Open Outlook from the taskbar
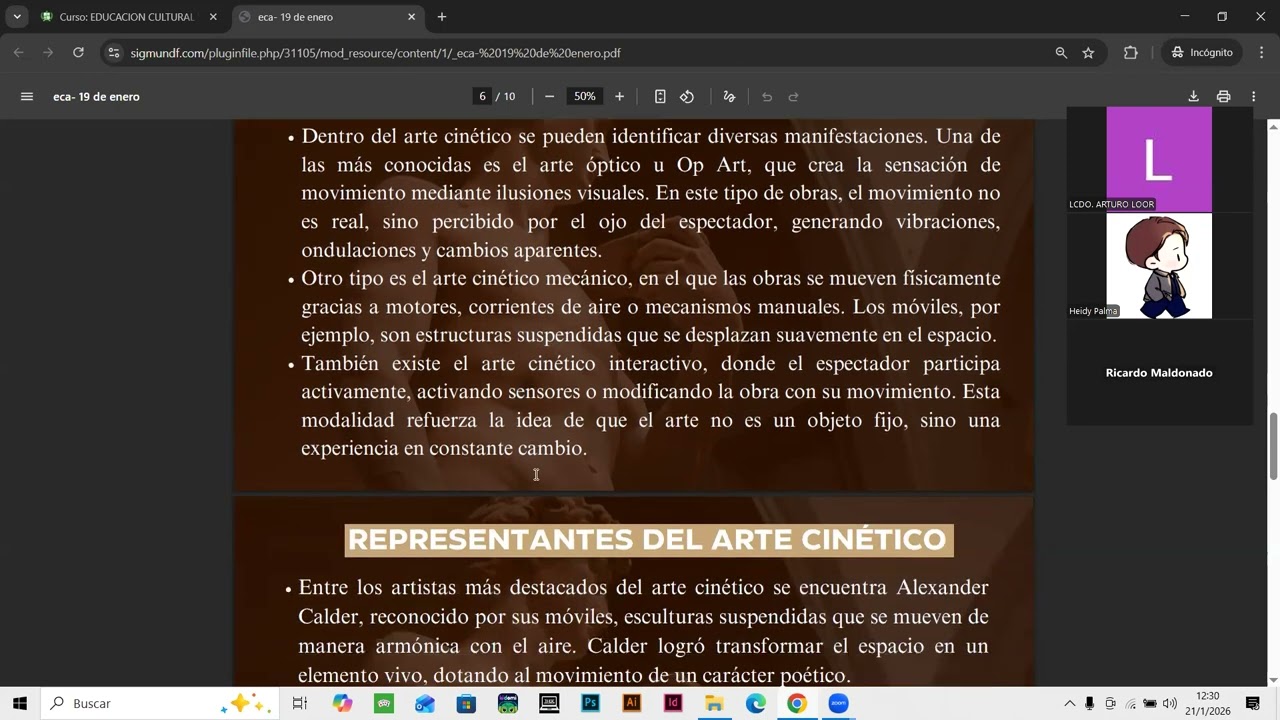This screenshot has width=1280, height=720. 425,703
